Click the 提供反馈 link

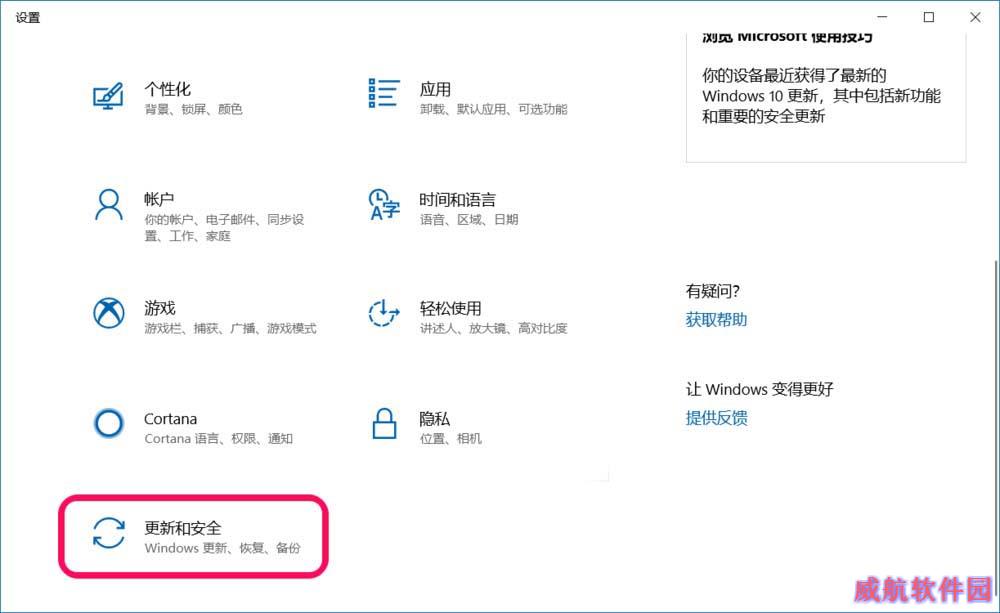[716, 418]
